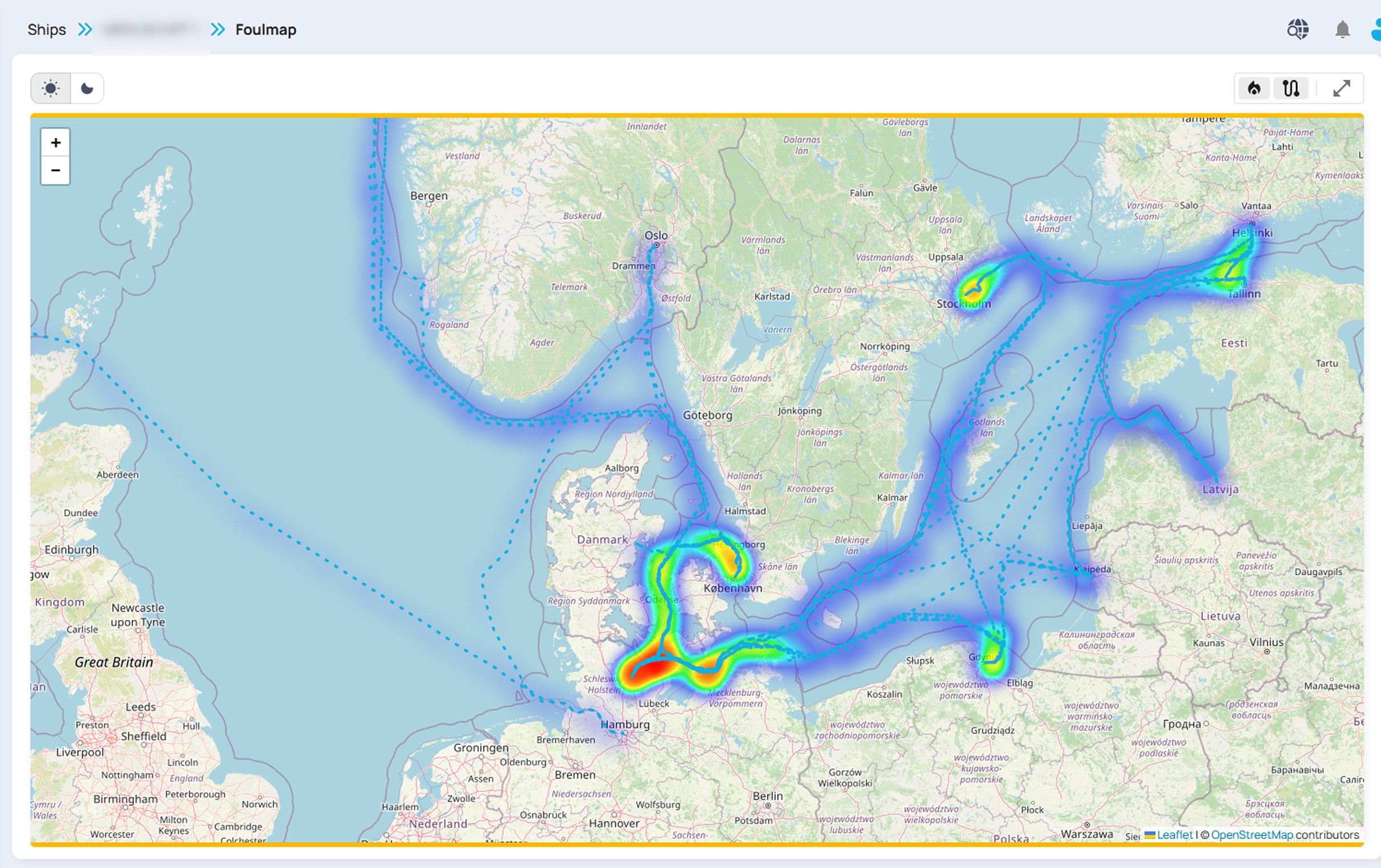
Task: Expand map to fullscreen with arrows icon
Action: (x=1342, y=88)
